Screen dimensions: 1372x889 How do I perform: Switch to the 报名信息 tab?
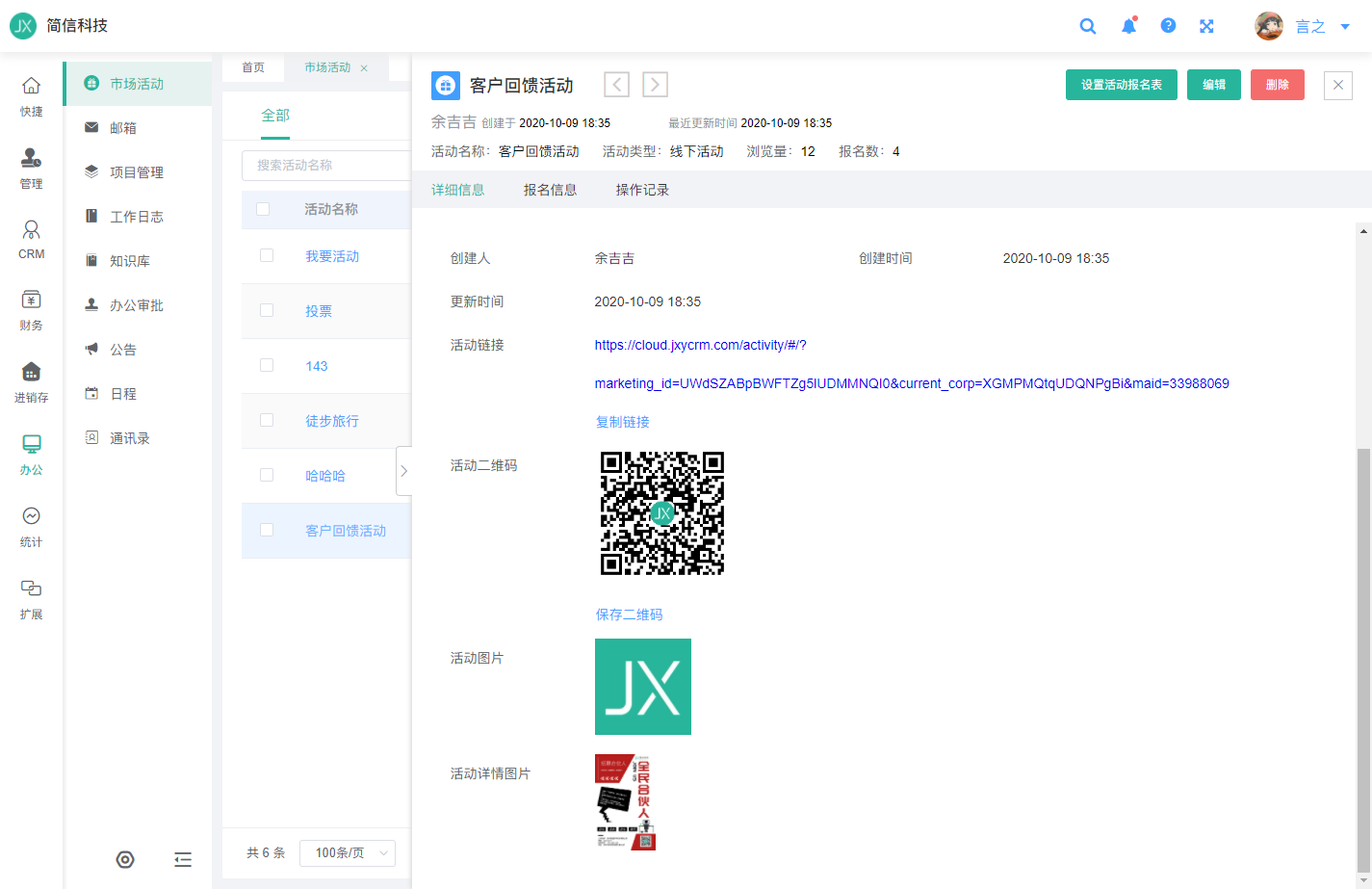tap(551, 190)
